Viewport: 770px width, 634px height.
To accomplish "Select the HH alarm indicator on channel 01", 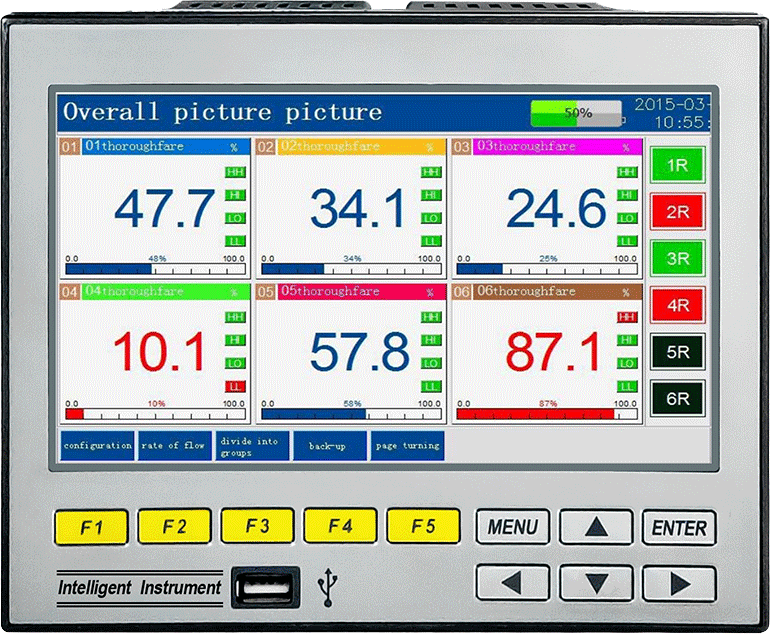I will click(235, 172).
